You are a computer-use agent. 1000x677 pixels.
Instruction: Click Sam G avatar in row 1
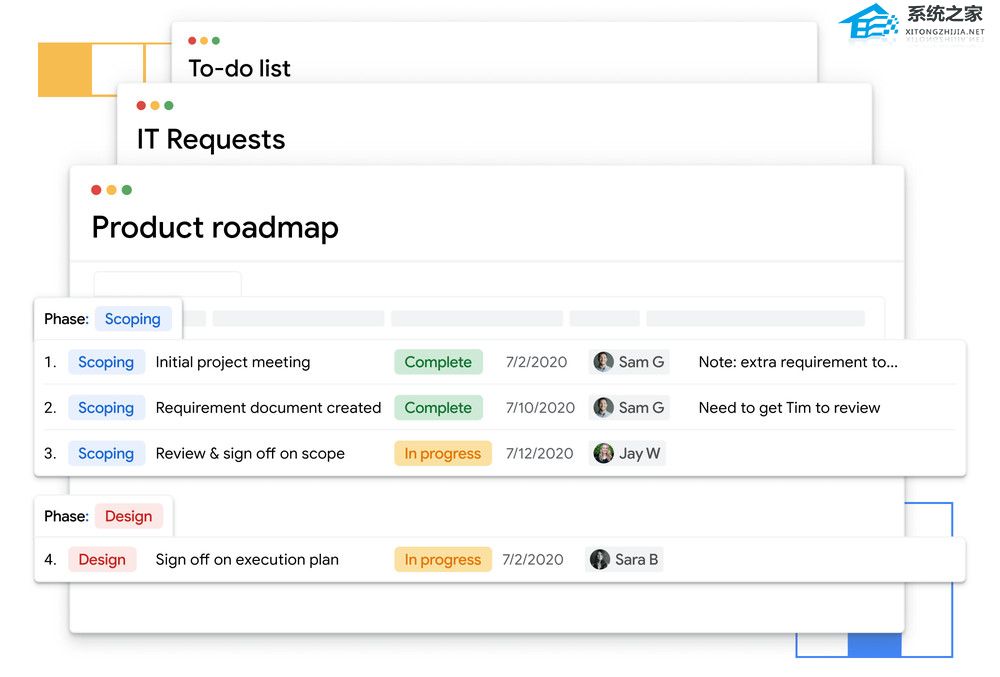[603, 362]
